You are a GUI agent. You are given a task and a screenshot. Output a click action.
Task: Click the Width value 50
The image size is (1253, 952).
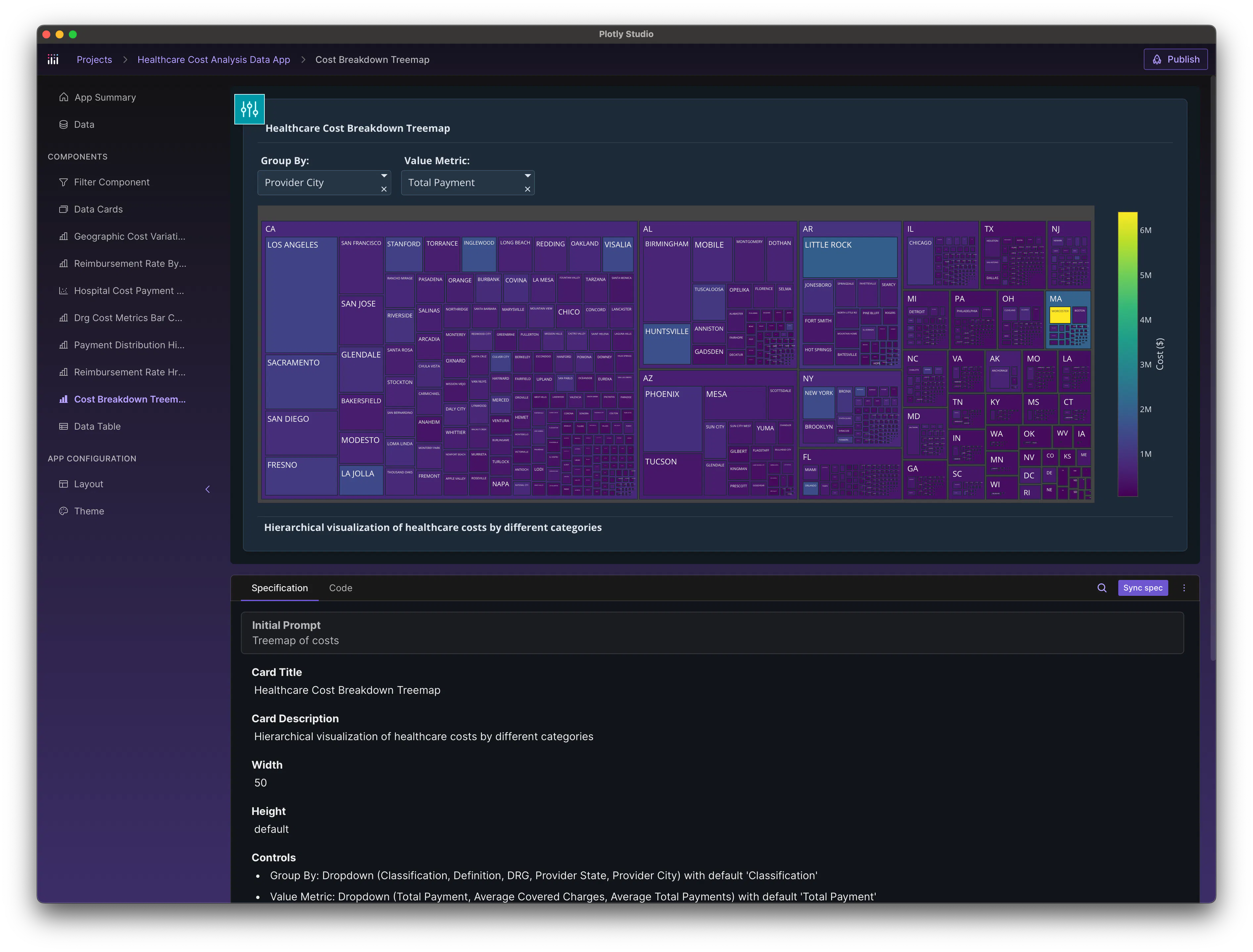coord(260,783)
